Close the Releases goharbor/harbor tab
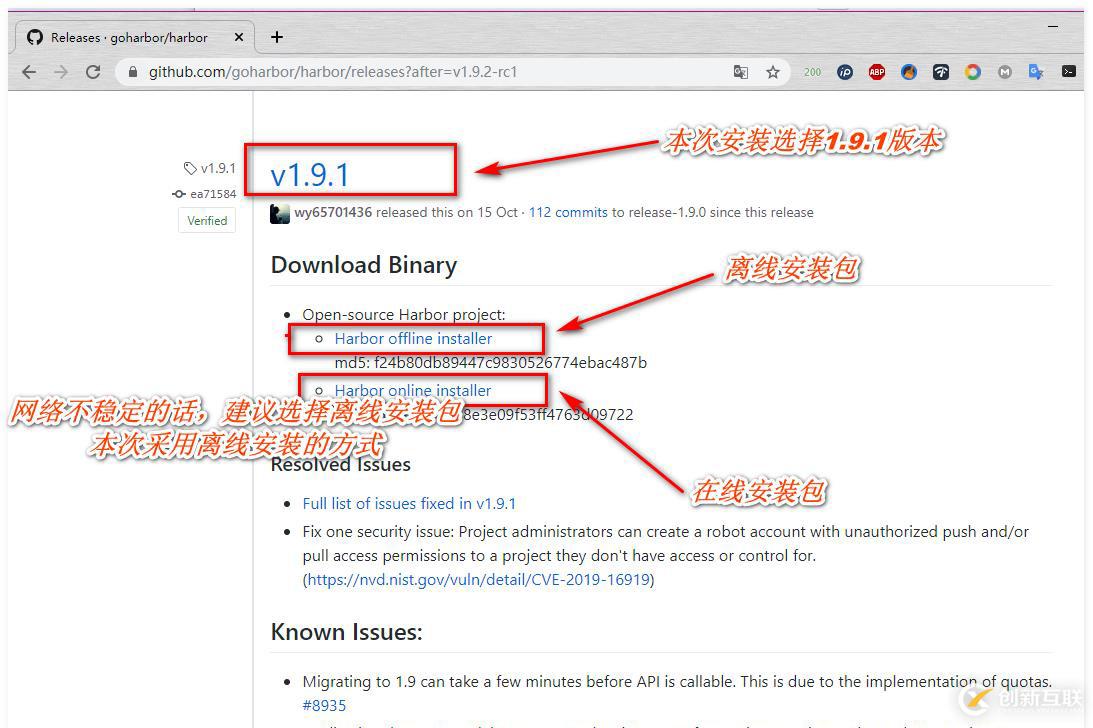This screenshot has height=728, width=1093. click(239, 37)
